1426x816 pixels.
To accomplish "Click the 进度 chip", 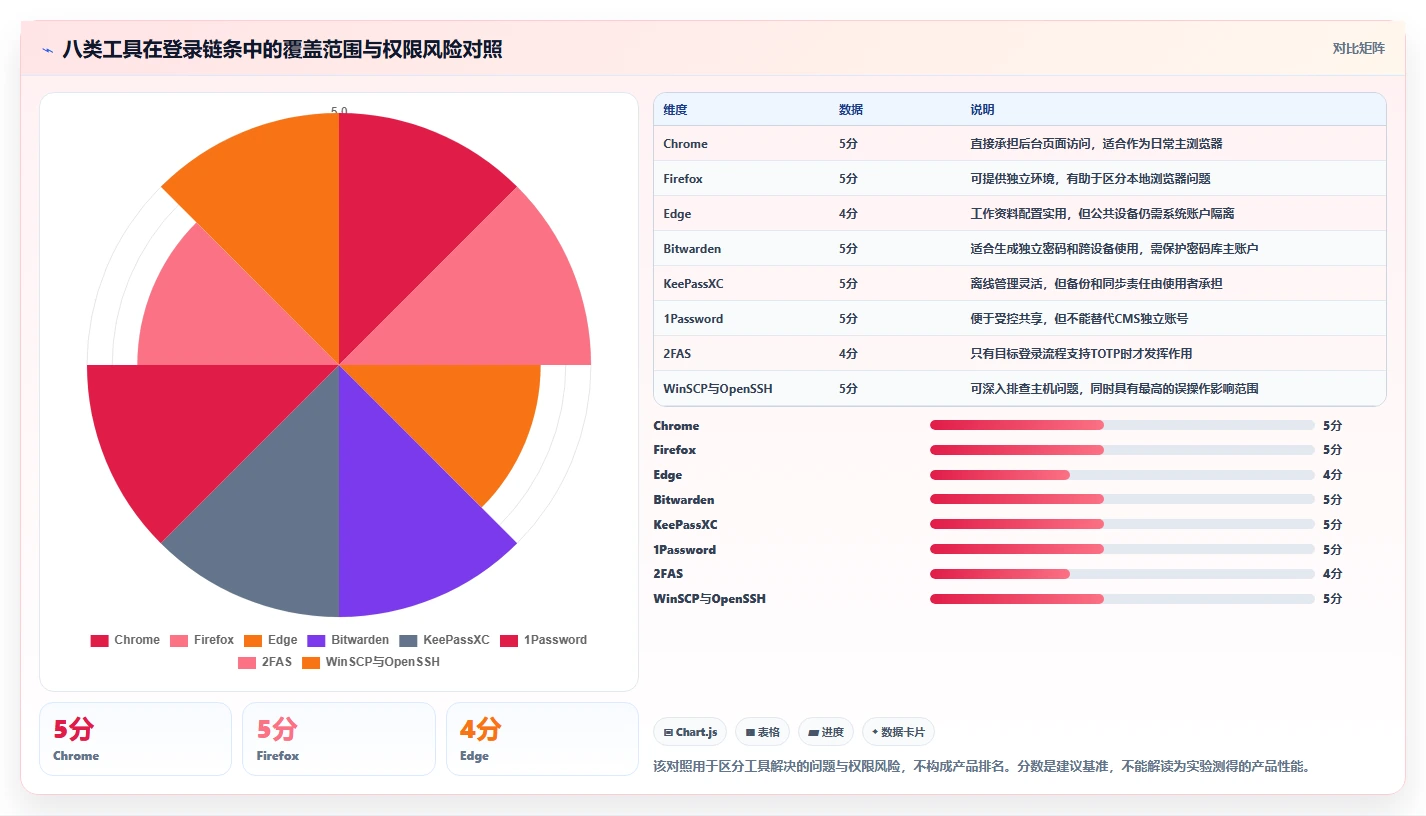I will click(826, 732).
